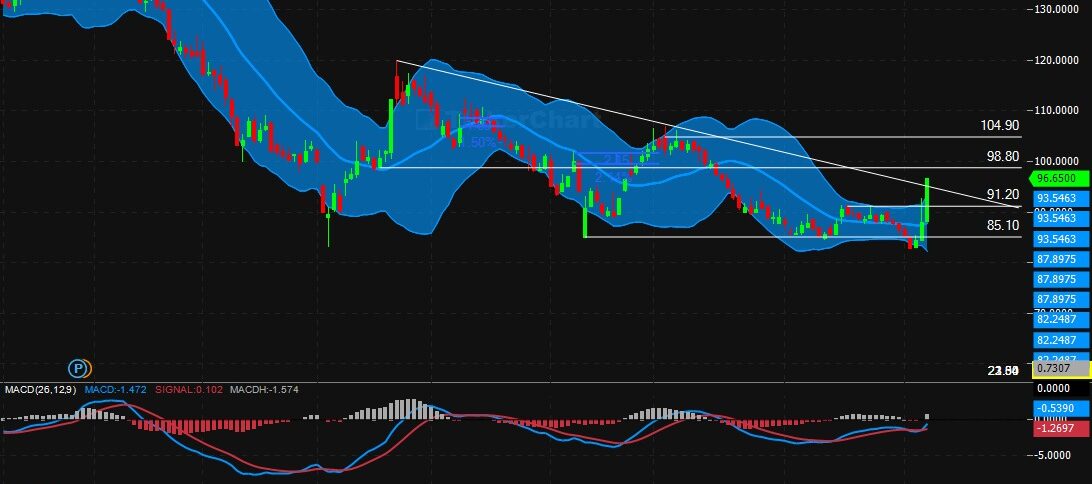
Task: Click the 98.80 horizontal line label
Action: pyautogui.click(x=1004, y=157)
